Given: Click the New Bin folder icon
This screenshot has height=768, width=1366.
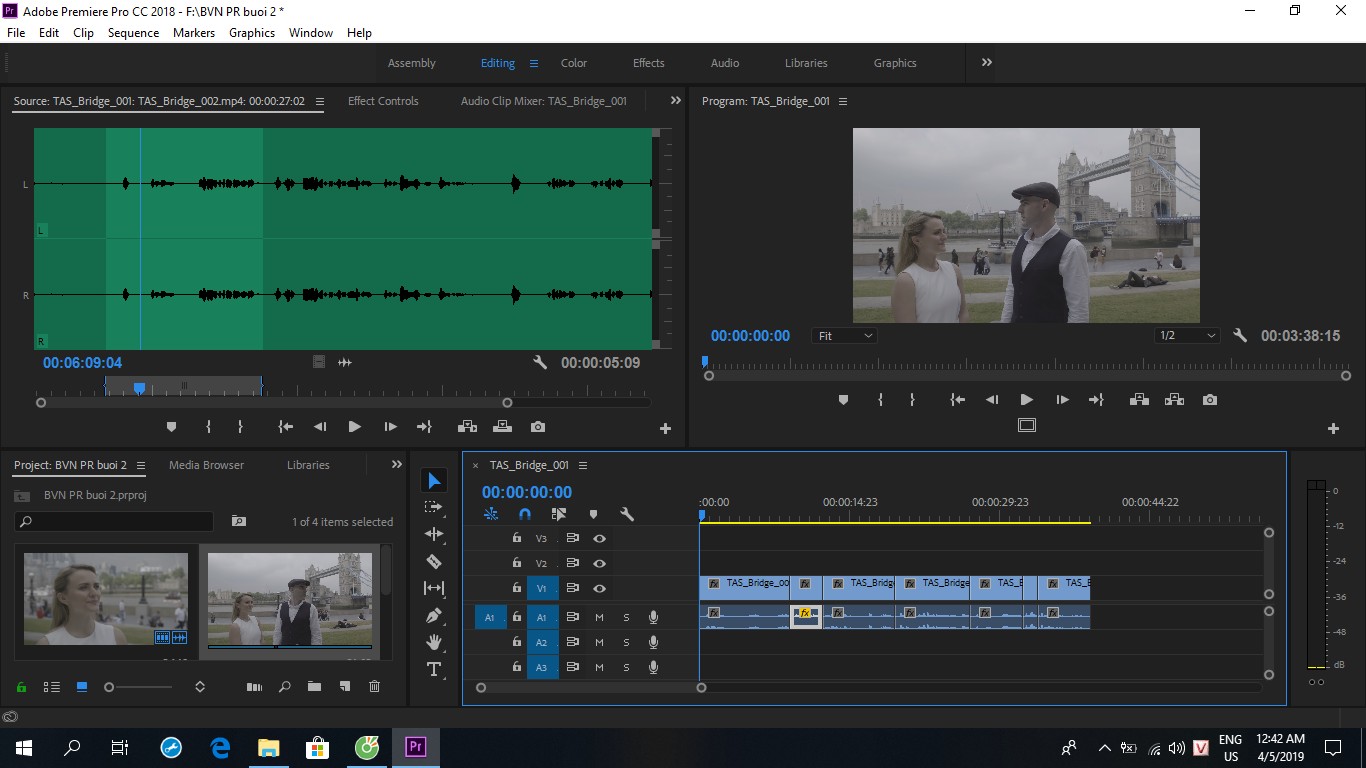Looking at the screenshot, I should coord(314,687).
